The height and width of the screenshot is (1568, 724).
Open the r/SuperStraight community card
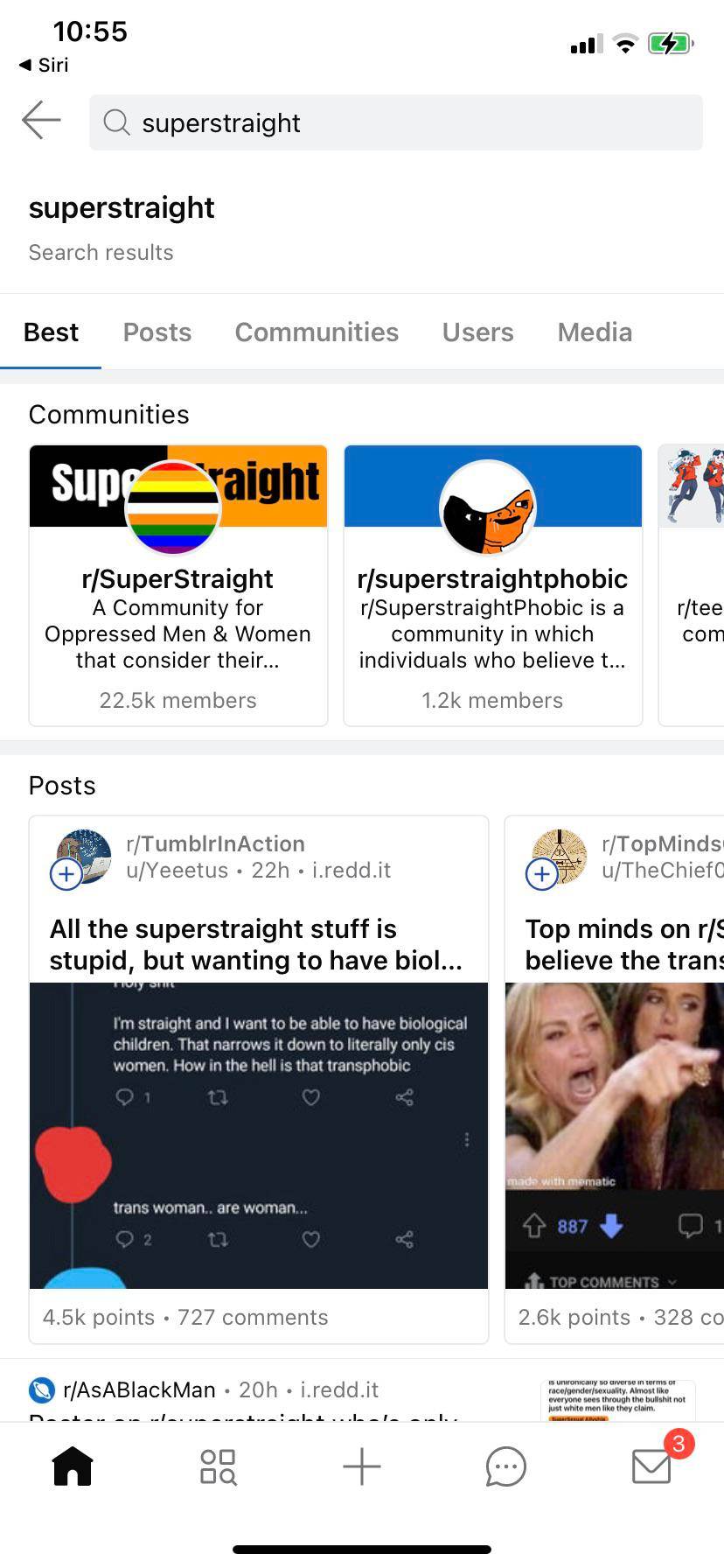click(178, 585)
